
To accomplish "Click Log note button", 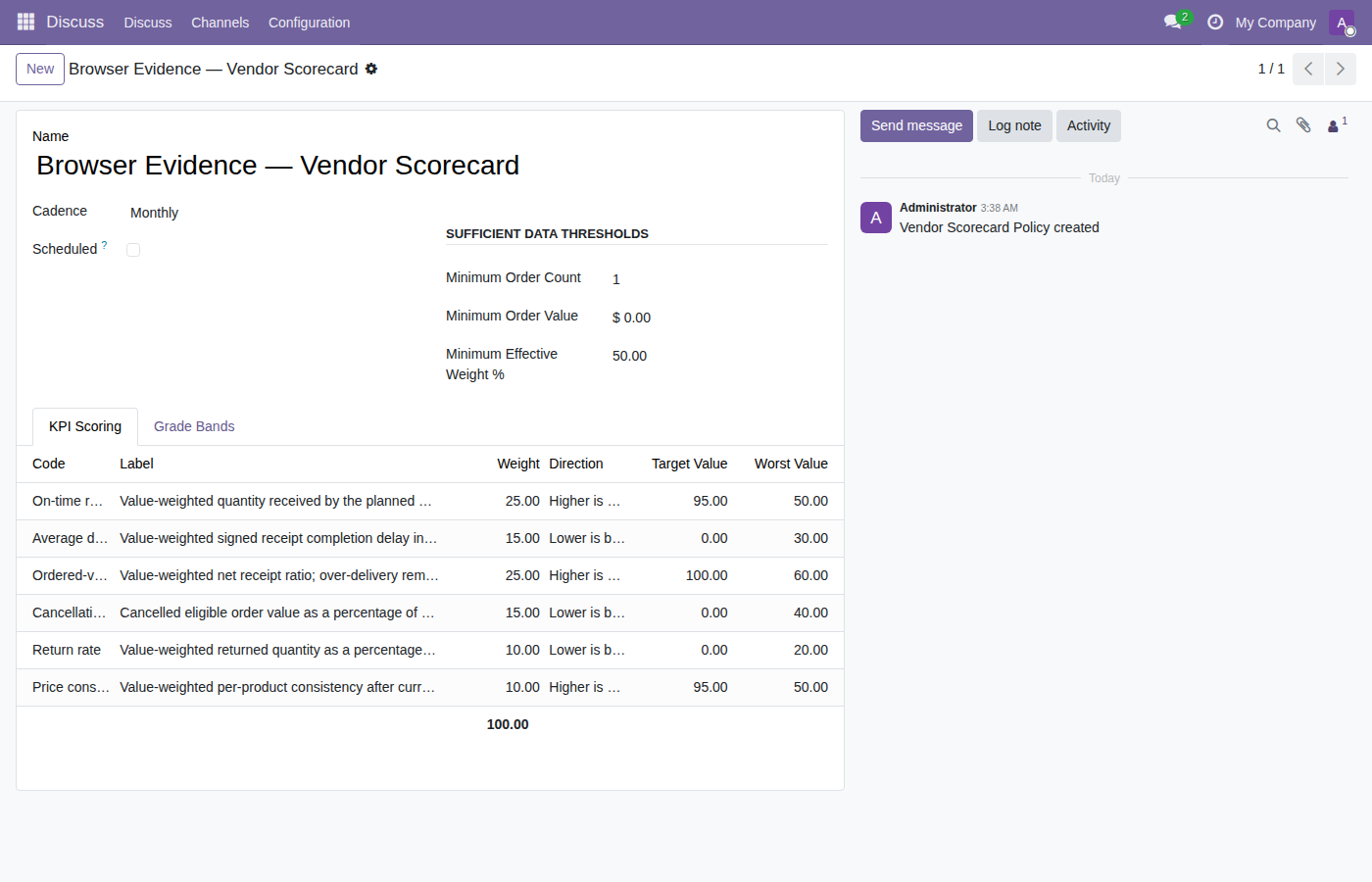I will click(x=1014, y=125).
